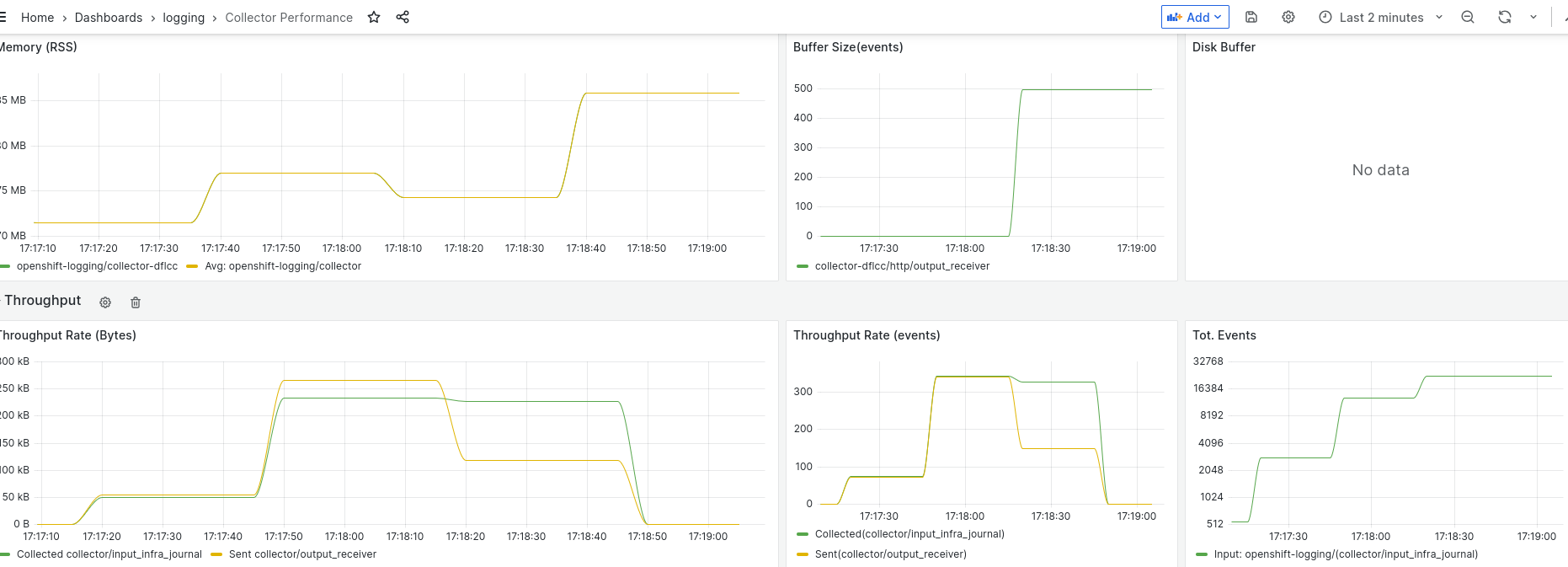Open the logging folder breadcrumb

click(x=184, y=18)
